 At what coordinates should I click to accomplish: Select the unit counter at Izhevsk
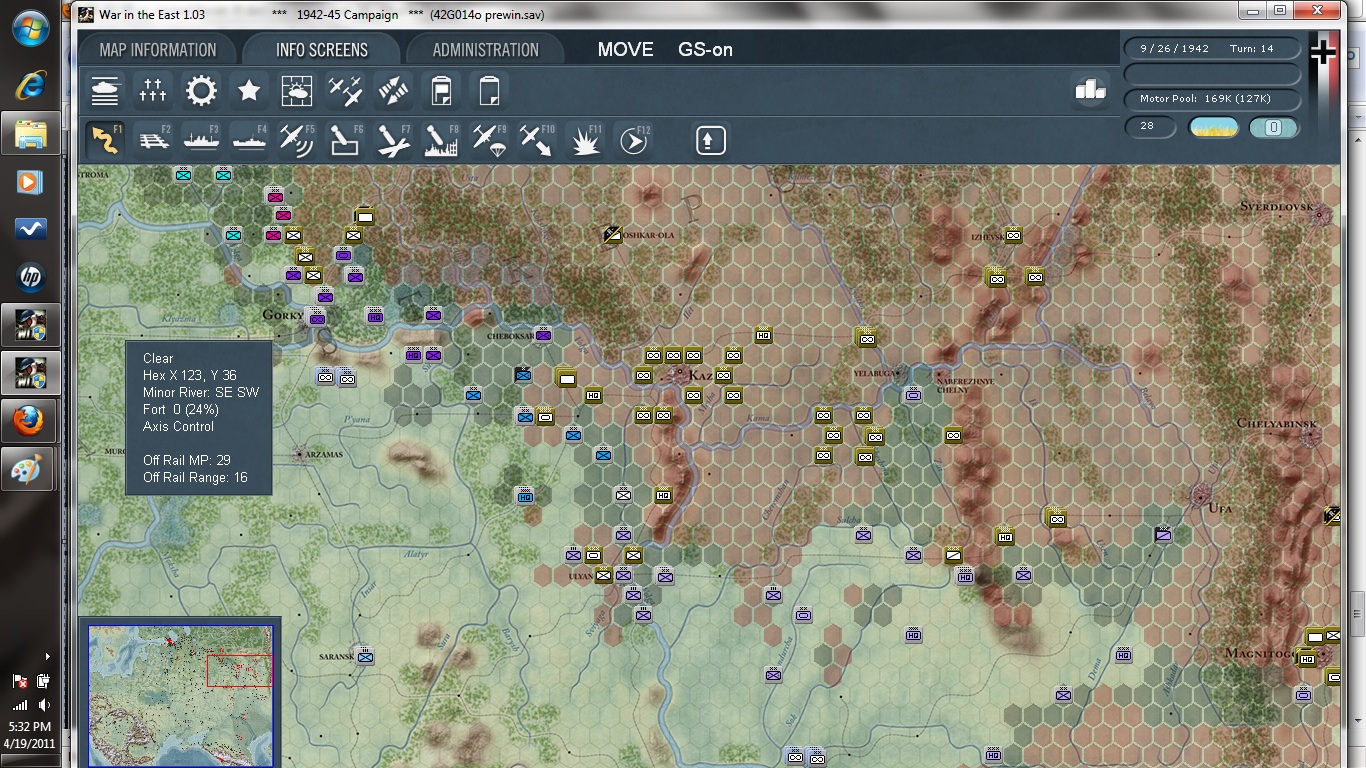[1014, 235]
